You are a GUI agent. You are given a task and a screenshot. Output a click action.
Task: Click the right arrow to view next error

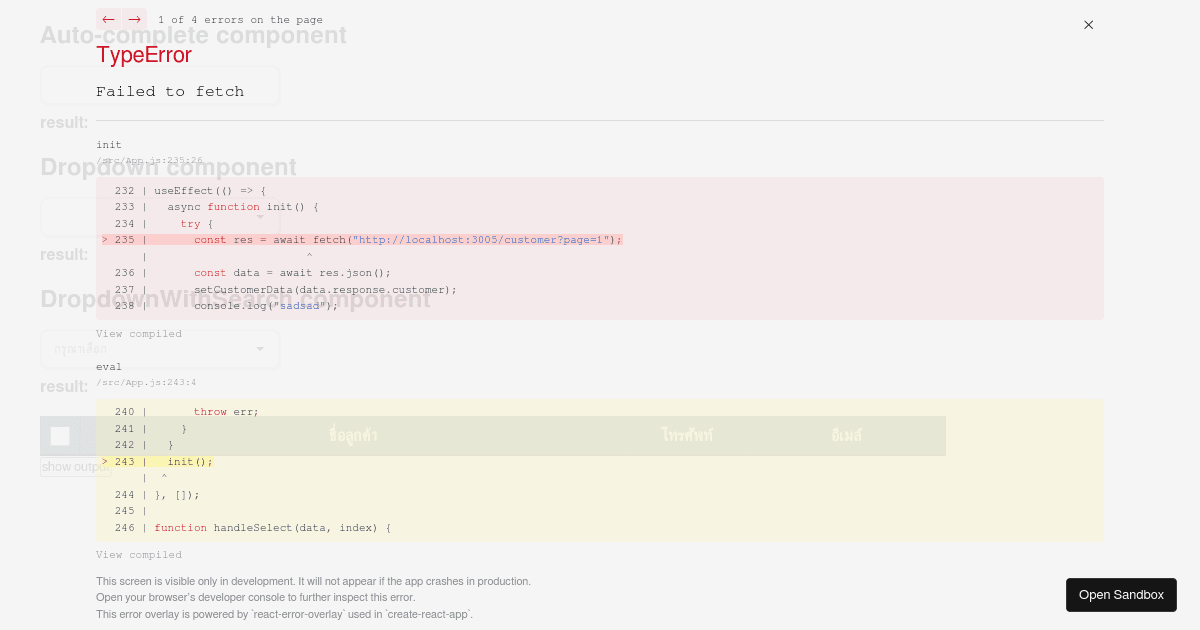click(135, 19)
